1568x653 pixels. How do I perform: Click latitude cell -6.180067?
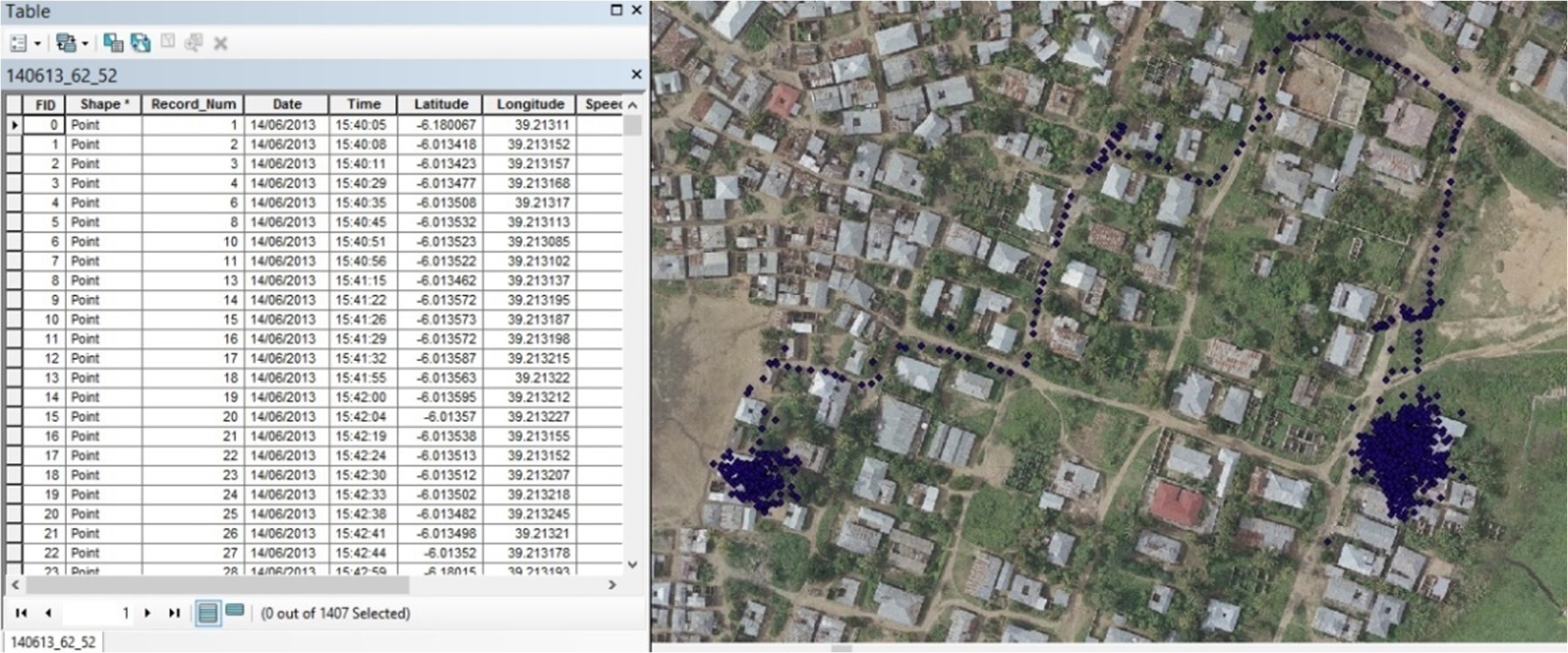[x=440, y=125]
